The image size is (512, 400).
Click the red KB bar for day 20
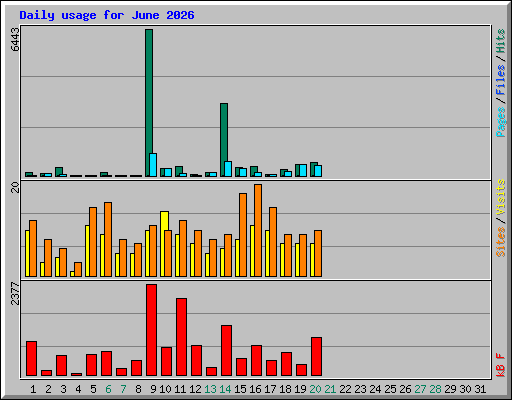pos(316,357)
